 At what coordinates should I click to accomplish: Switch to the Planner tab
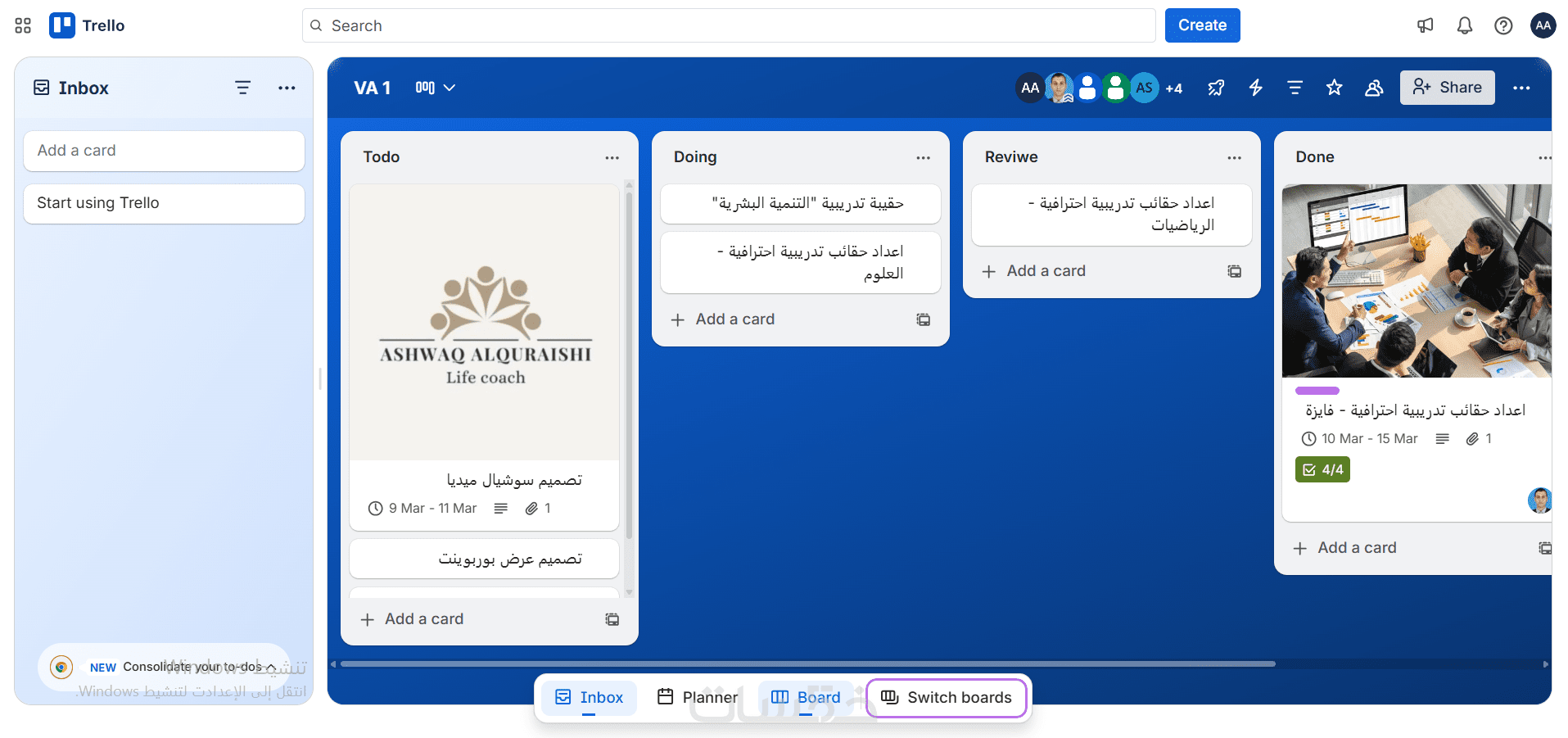pyautogui.click(x=698, y=698)
